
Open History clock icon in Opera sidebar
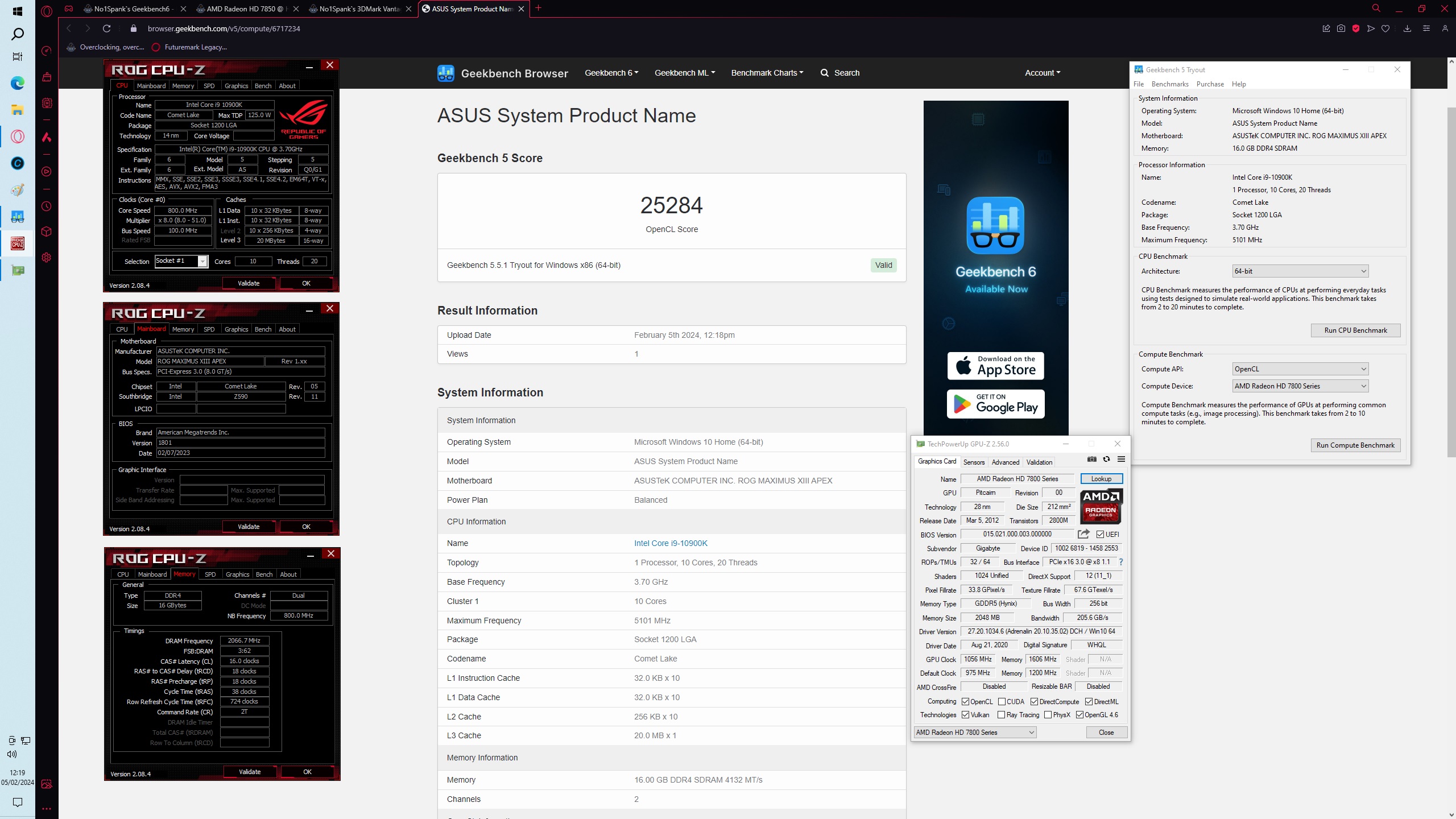tap(47, 206)
